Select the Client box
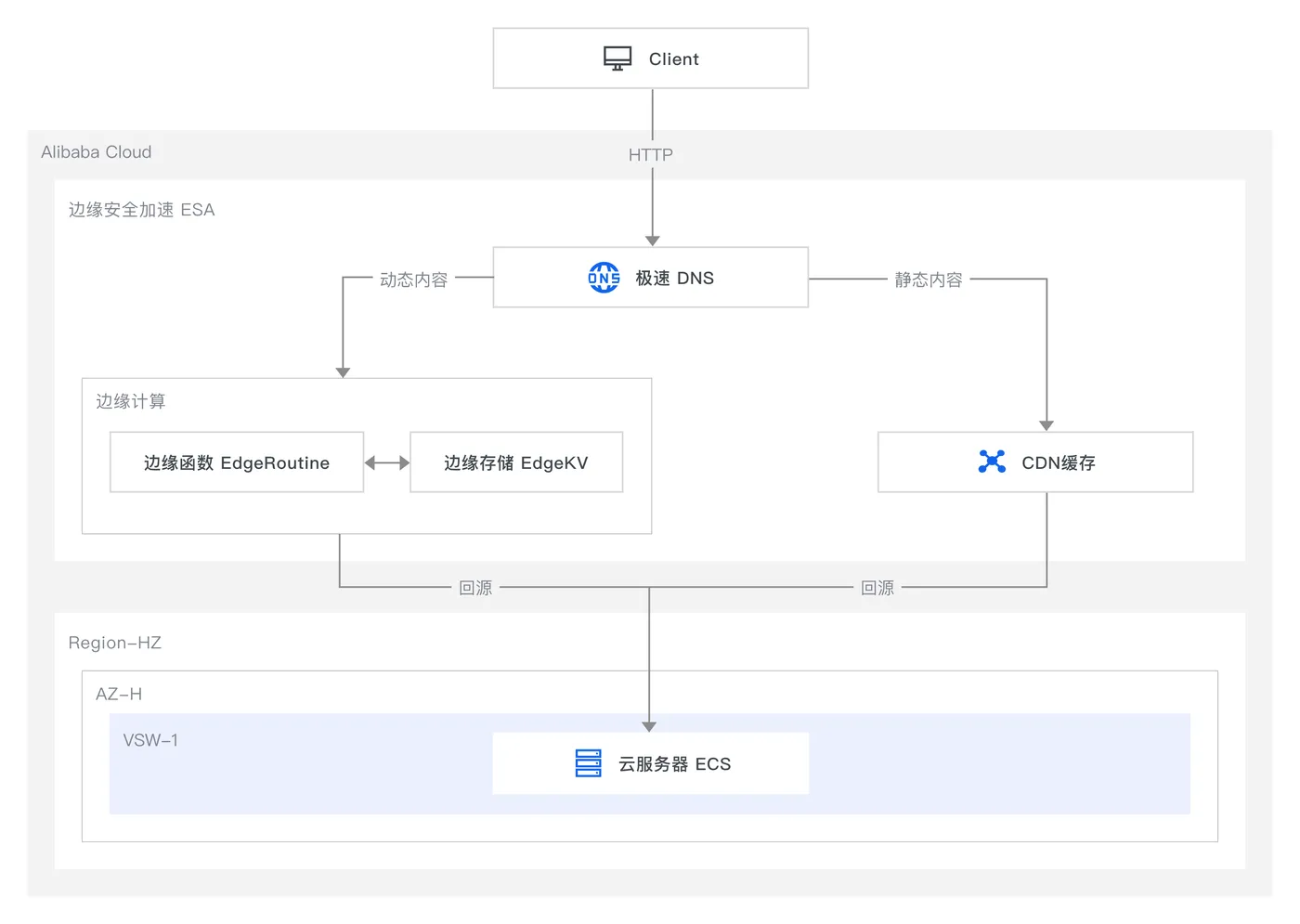1300x924 pixels. (650, 59)
